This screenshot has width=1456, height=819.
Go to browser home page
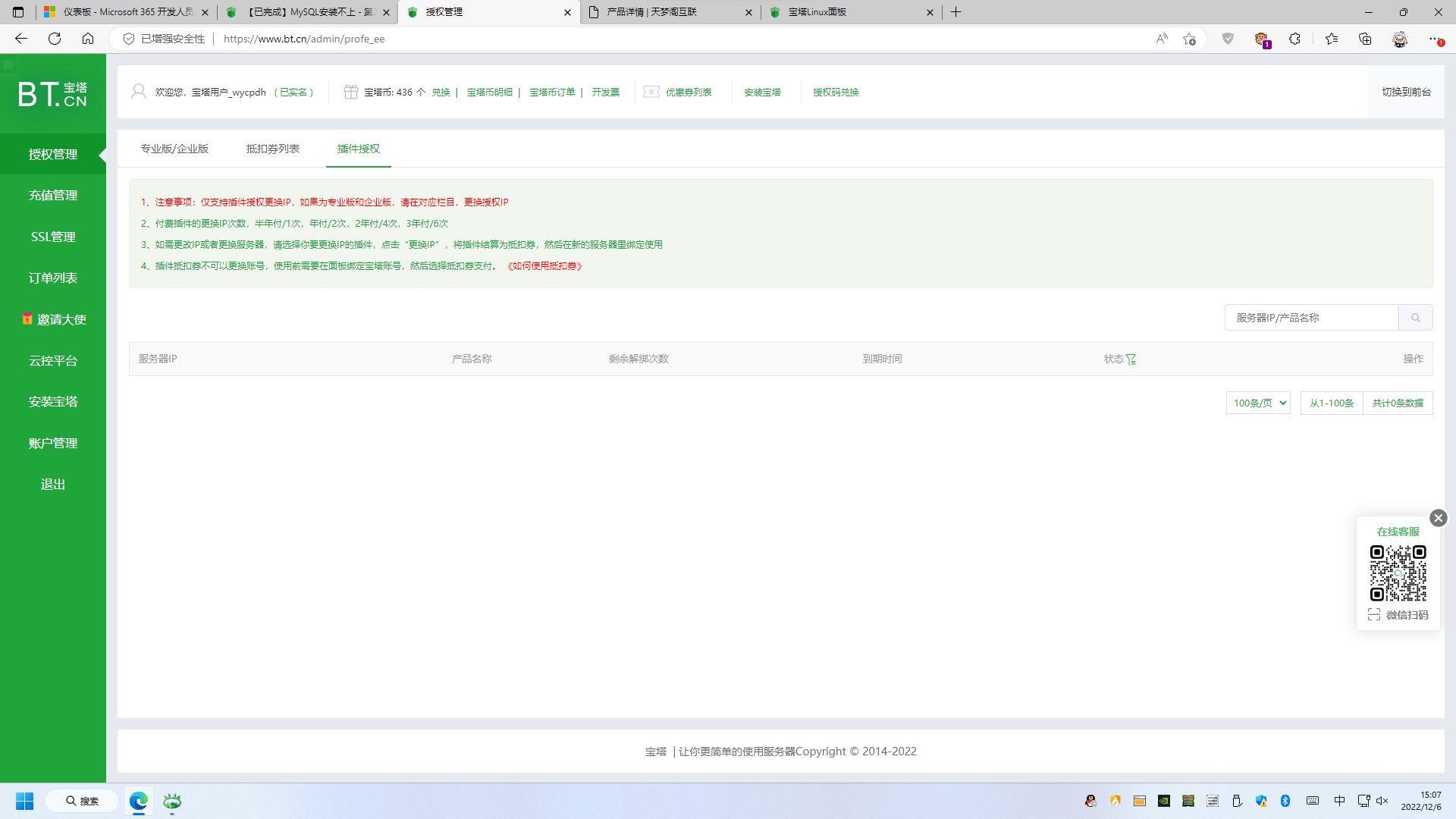coord(88,39)
